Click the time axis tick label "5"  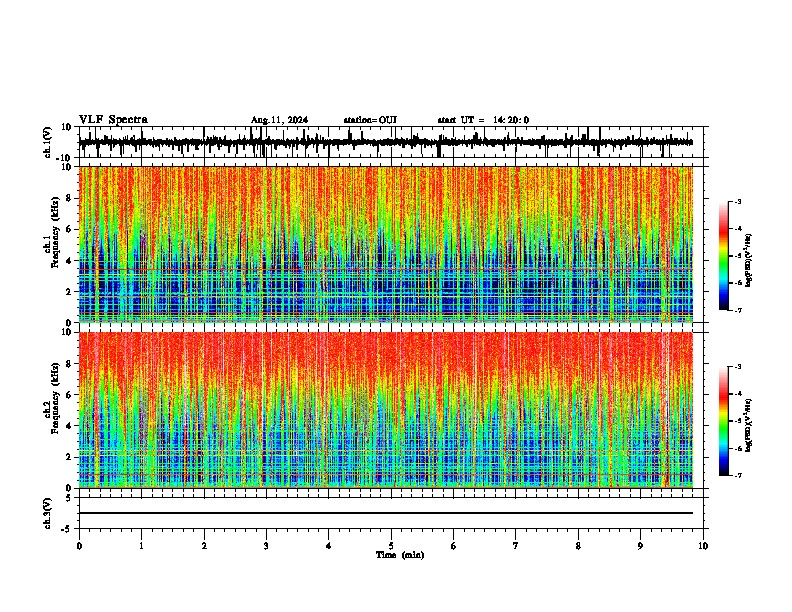391,546
